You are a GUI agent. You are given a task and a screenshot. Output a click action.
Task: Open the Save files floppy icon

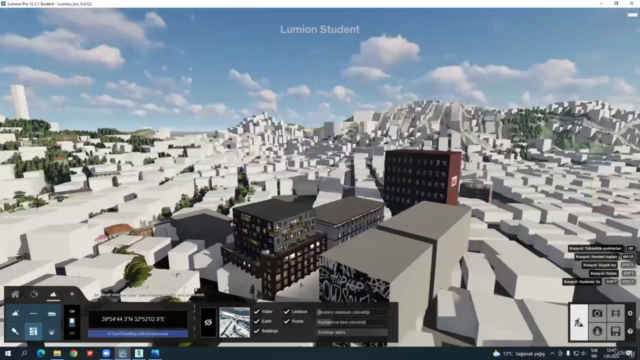coord(616,331)
